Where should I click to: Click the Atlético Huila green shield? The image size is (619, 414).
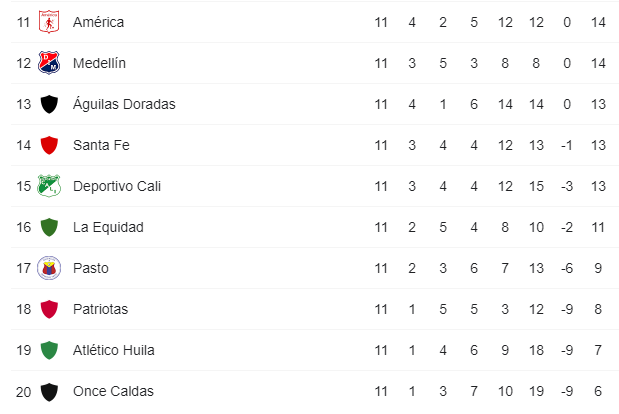pos(49,350)
